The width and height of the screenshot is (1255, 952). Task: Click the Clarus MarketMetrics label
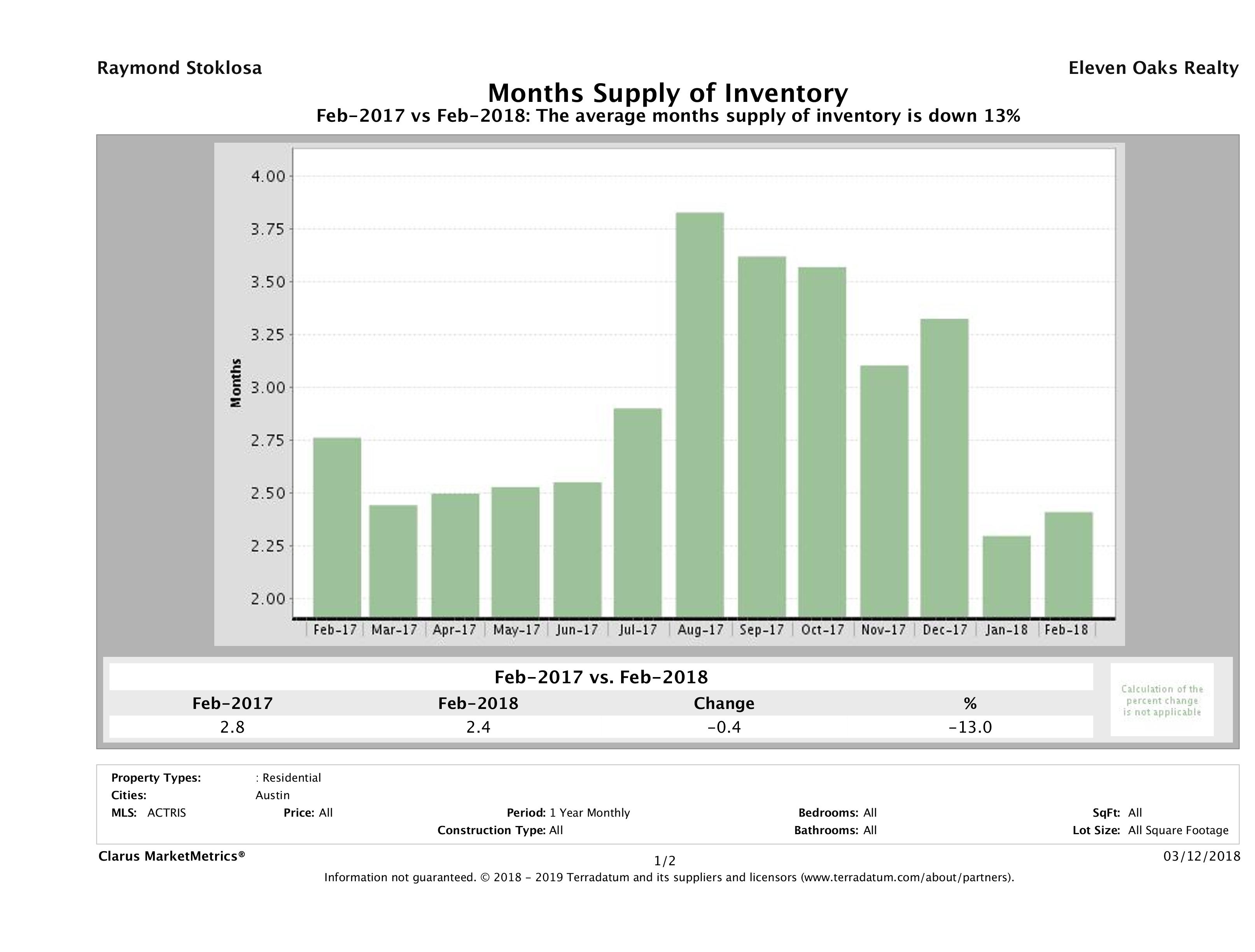coord(172,856)
